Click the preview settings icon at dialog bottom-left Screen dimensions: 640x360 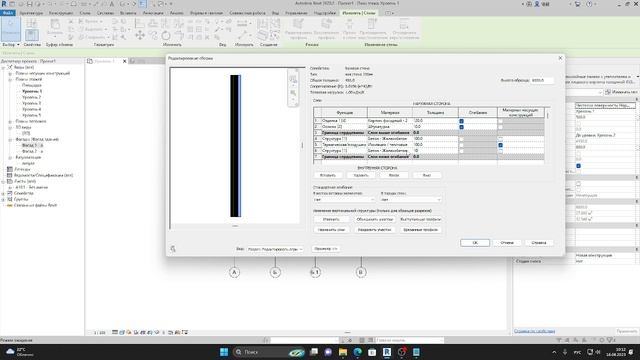(x=173, y=249)
